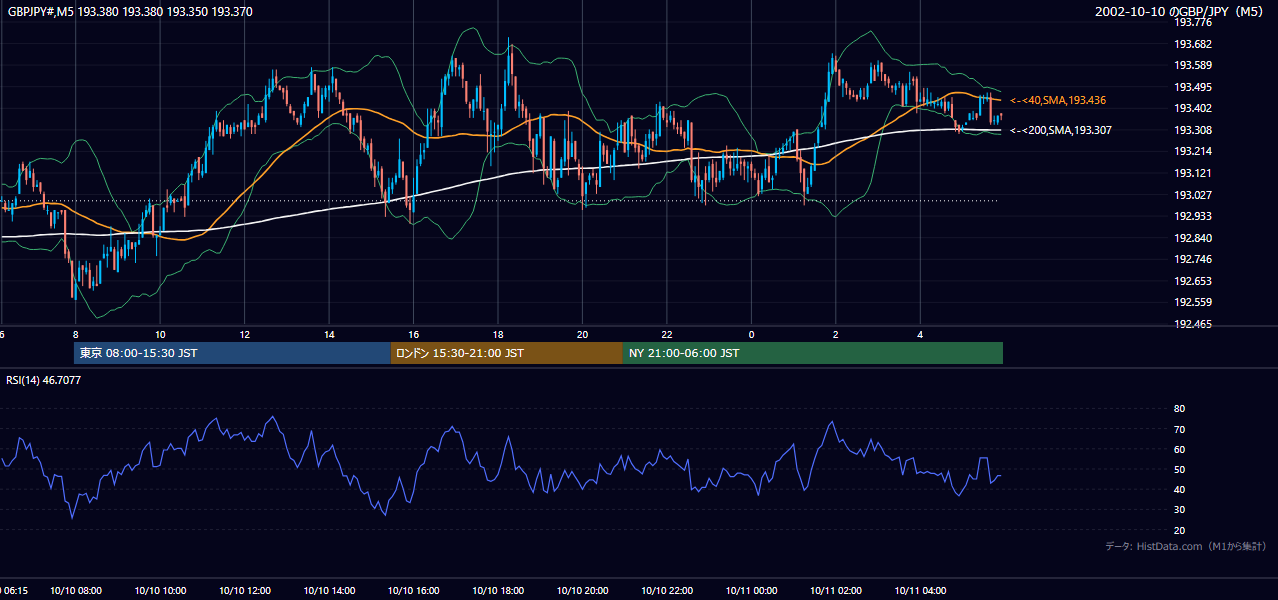Click the 193.402 price axis label
This screenshot has width=1278, height=600.
1193,109
